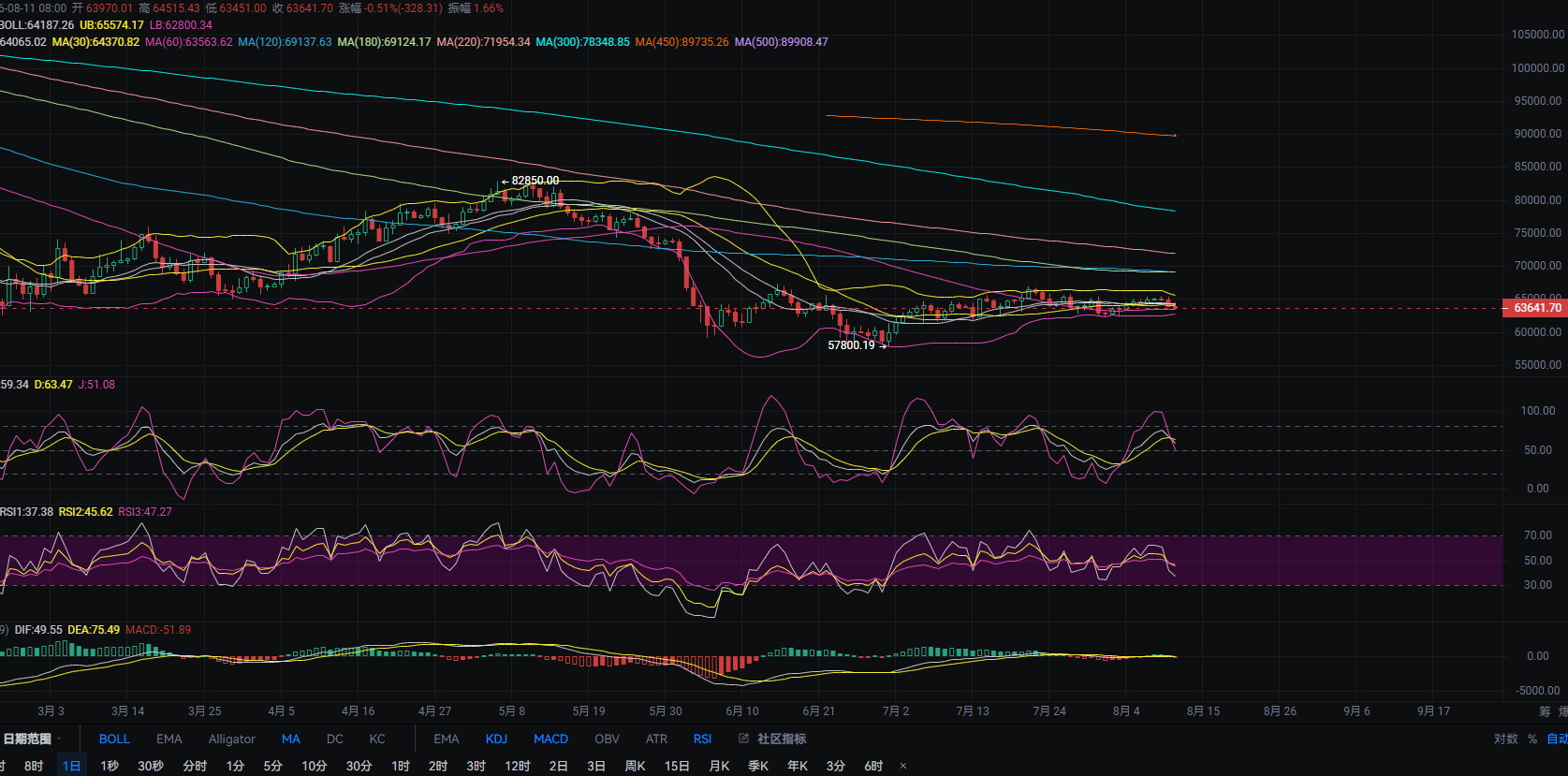Expand the 日期范围 date range dropdown

tap(32, 739)
